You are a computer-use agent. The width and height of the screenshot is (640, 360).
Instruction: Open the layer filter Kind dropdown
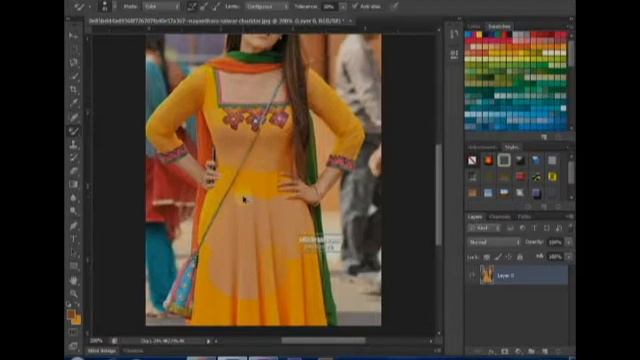coord(484,228)
